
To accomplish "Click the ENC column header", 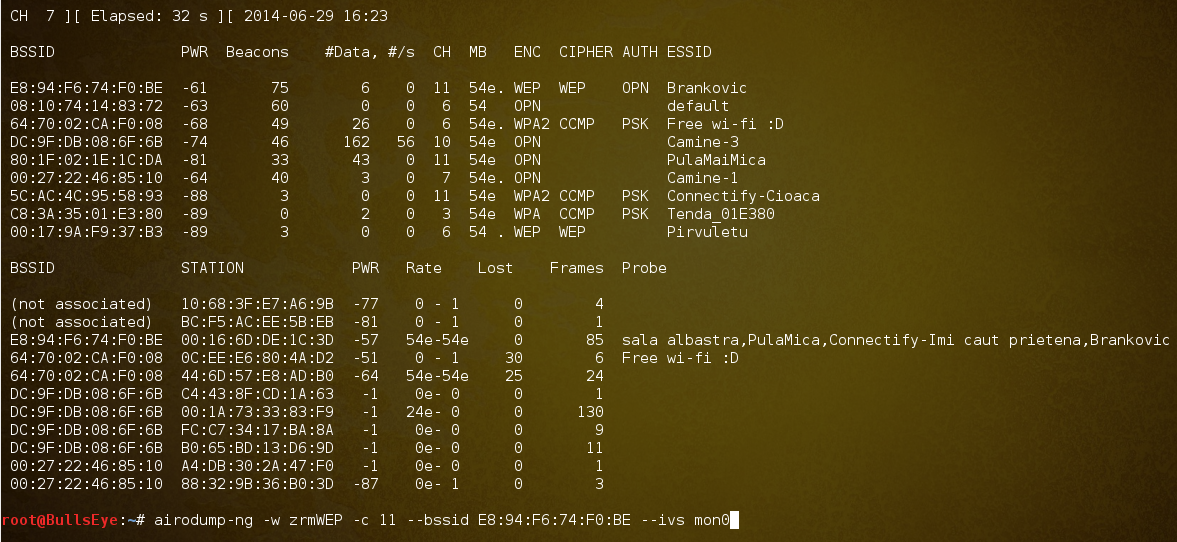I will (527, 52).
